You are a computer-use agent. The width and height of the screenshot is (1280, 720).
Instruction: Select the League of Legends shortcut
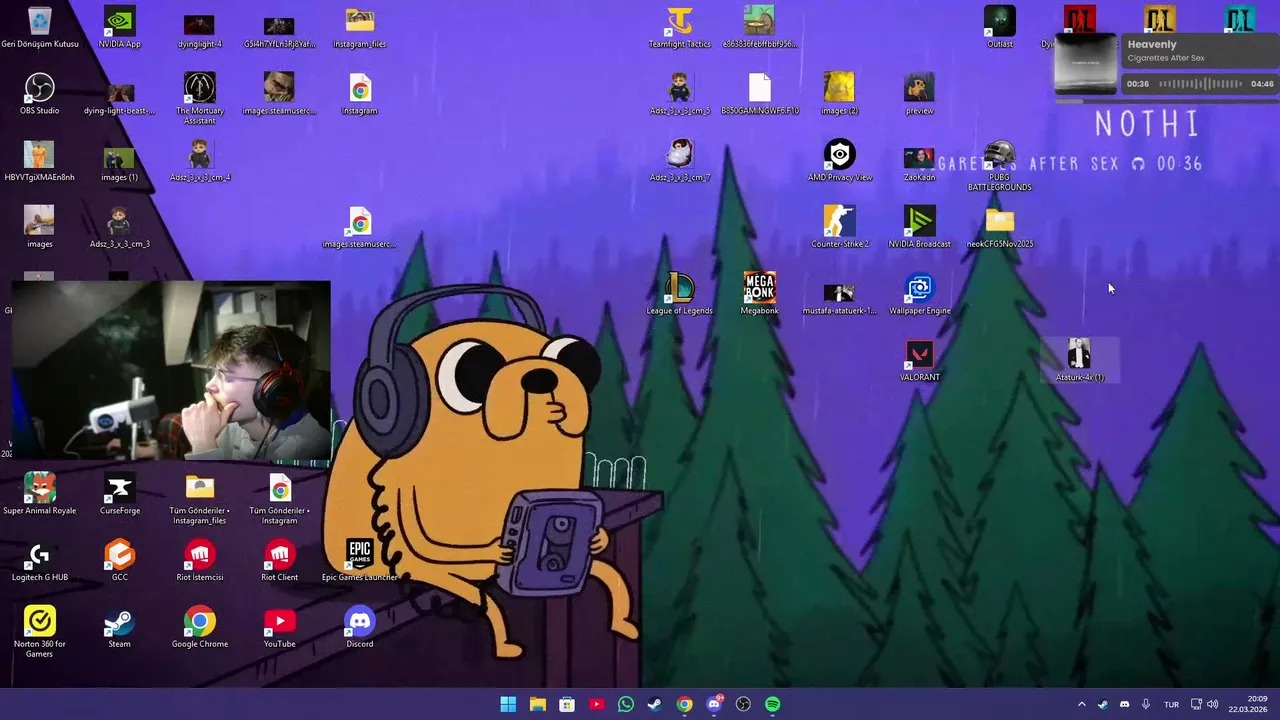679,294
